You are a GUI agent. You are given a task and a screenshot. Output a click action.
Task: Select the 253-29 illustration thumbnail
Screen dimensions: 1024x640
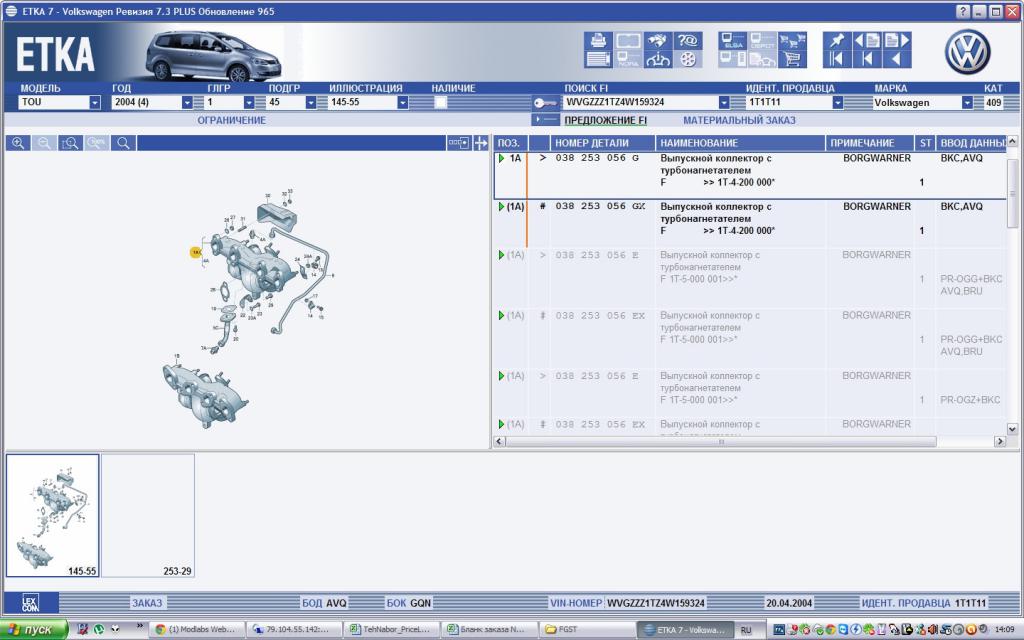coord(148,516)
